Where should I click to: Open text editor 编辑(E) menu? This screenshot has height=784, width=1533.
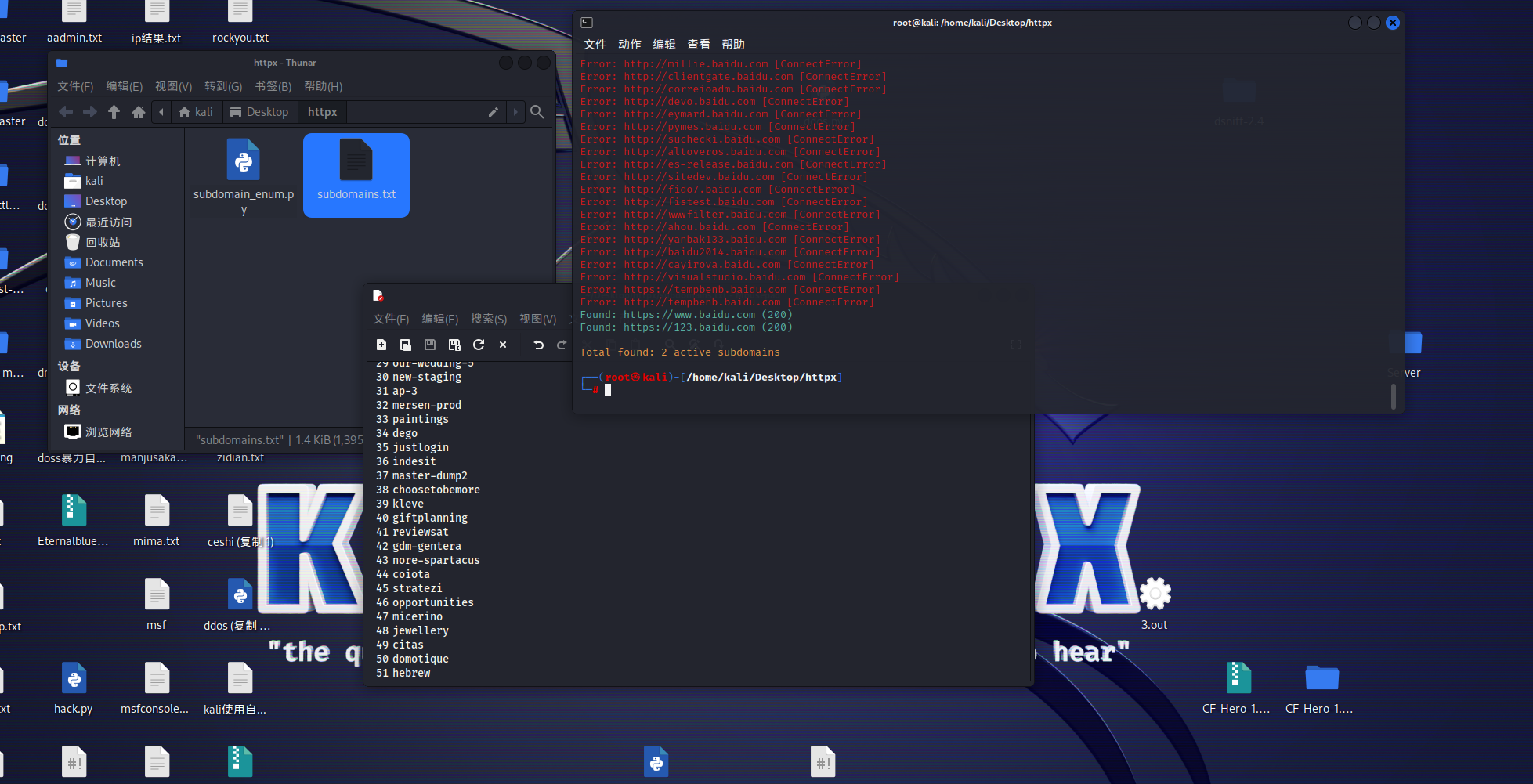pyautogui.click(x=440, y=319)
